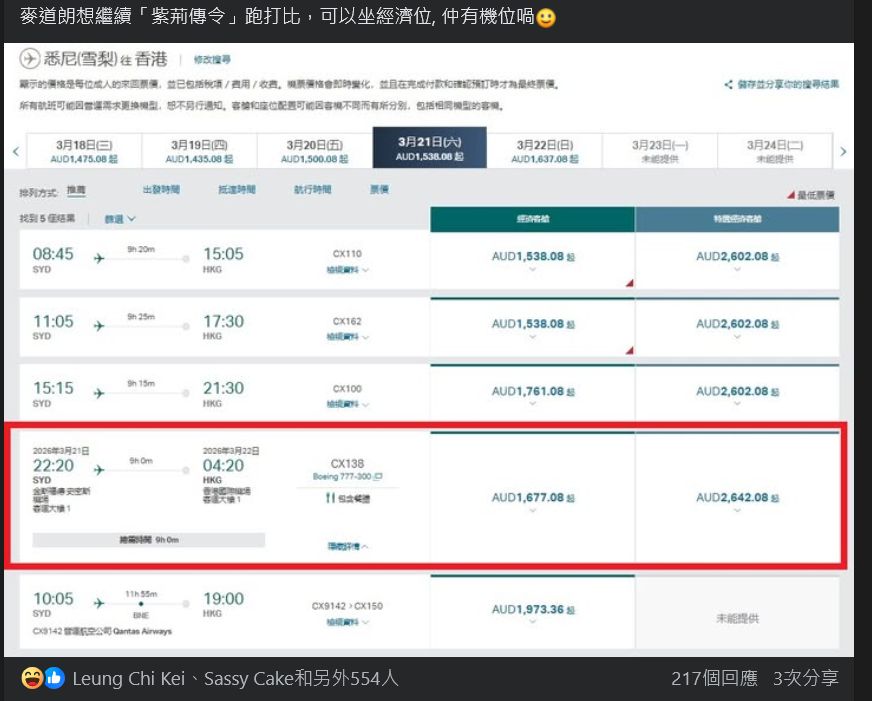Select the AUD2,642.08 premium economy fare for CX138
This screenshot has width=872, height=701.
pyautogui.click(x=736, y=498)
